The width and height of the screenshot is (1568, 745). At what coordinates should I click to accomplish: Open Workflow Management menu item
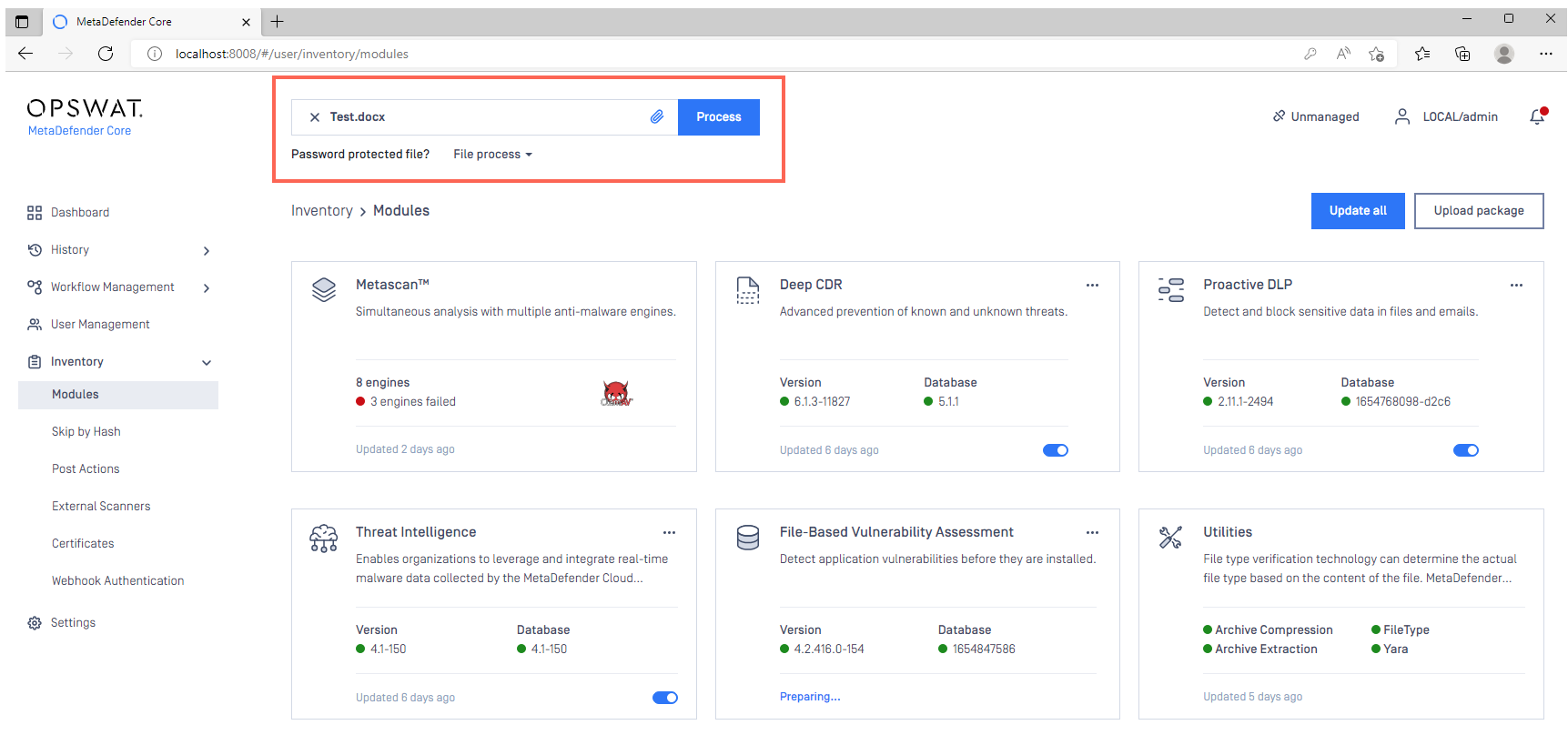coord(113,287)
